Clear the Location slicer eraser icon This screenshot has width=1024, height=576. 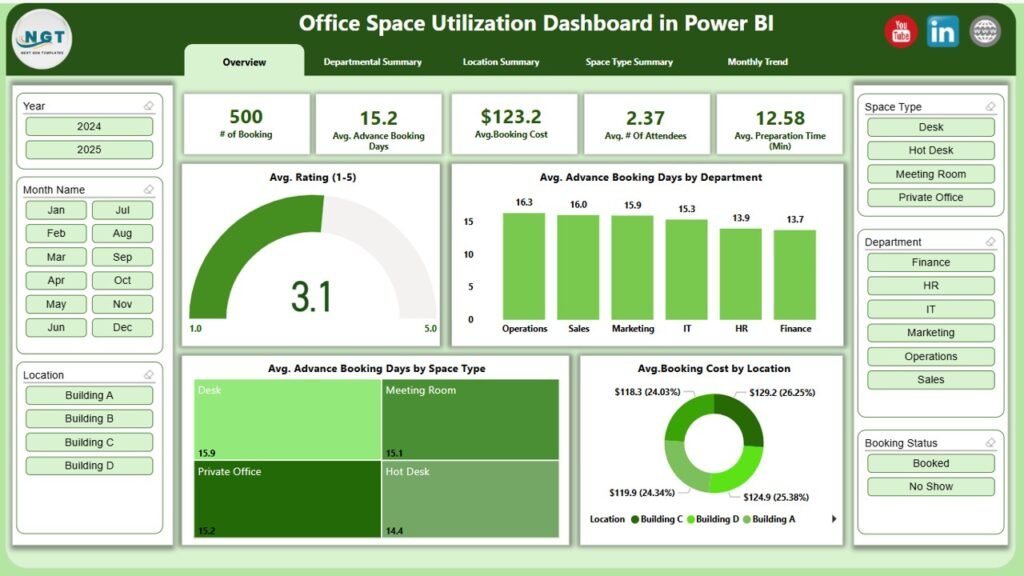click(x=149, y=374)
